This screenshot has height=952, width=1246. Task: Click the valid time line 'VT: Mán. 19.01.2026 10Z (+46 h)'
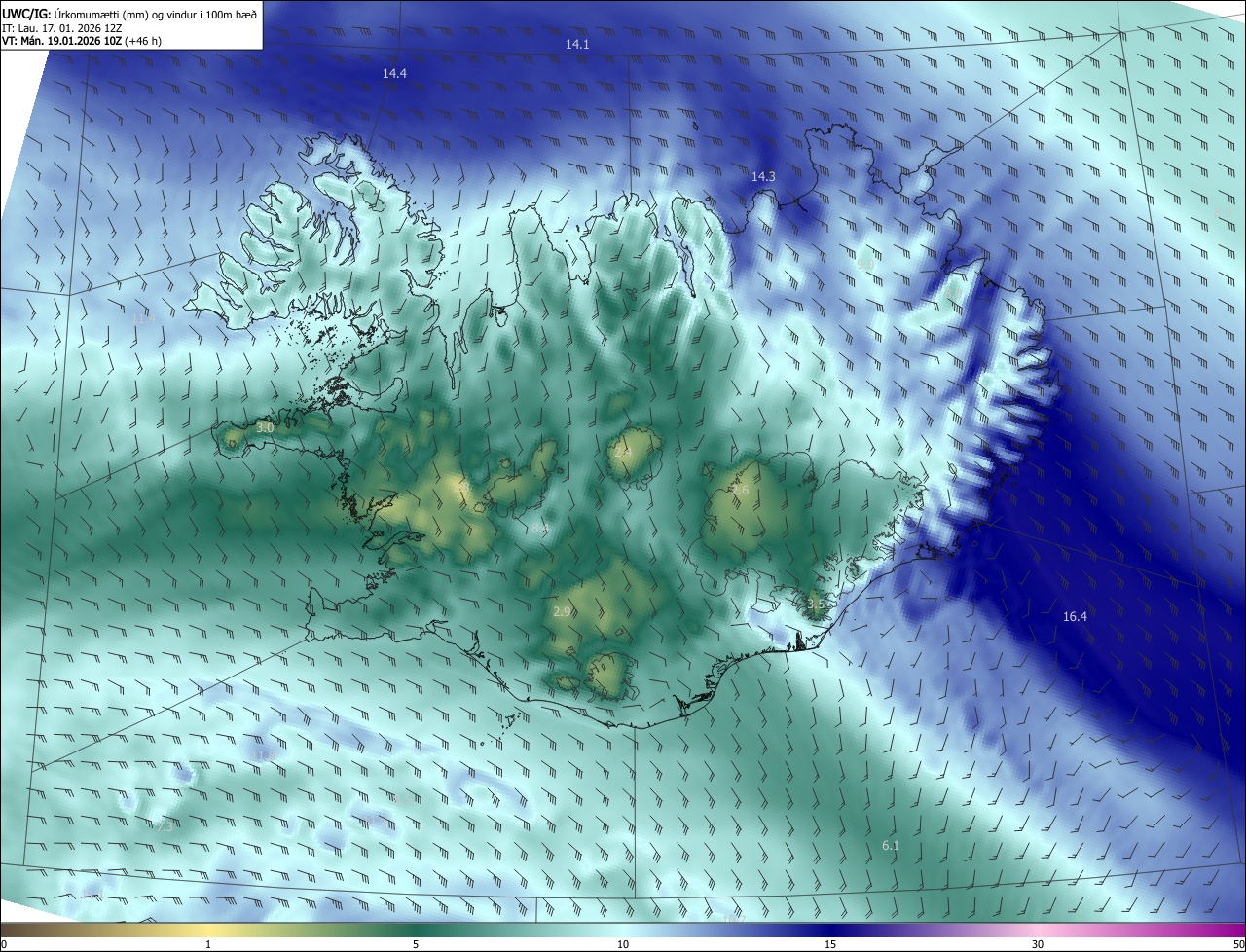82,41
